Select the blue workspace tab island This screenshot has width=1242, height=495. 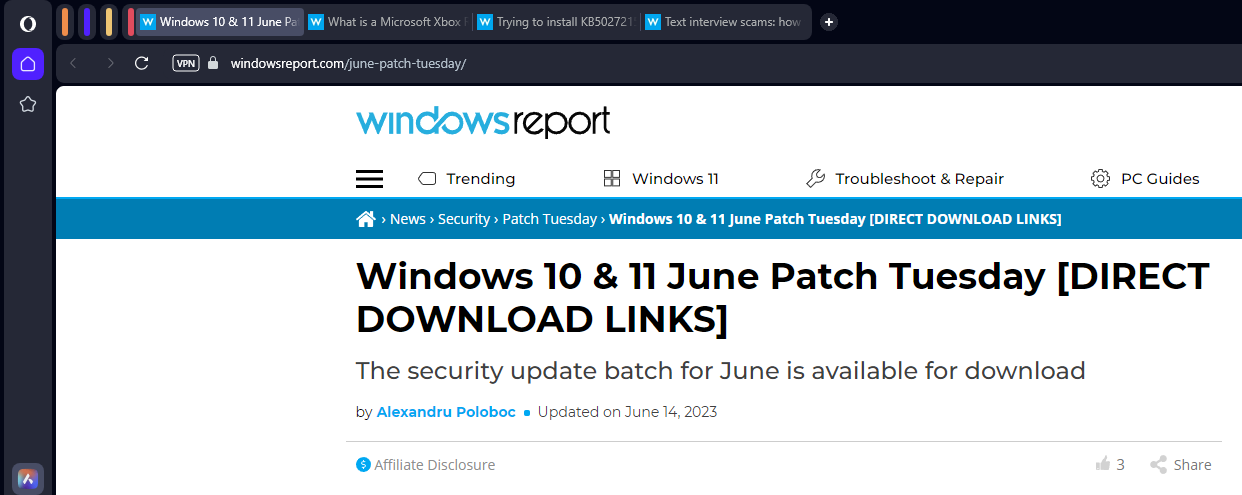click(87, 21)
